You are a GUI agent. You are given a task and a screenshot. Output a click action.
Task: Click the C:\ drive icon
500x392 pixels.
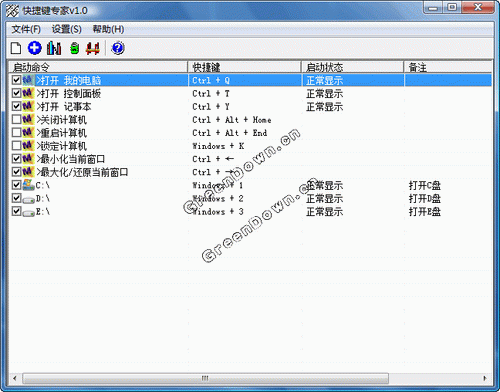pyautogui.click(x=28, y=185)
